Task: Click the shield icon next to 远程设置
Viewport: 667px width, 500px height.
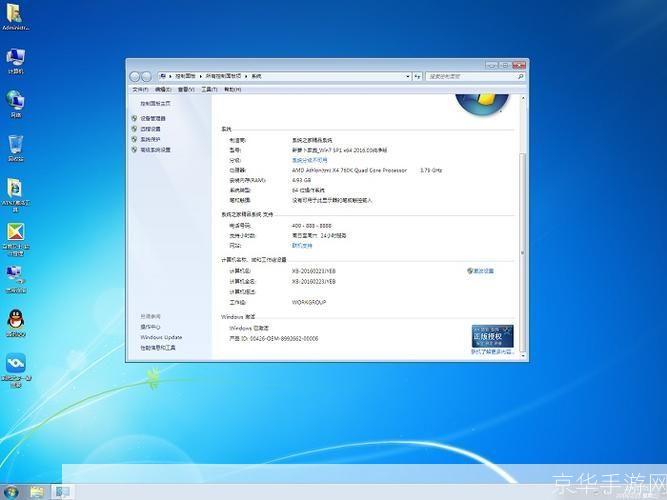Action: [134, 129]
